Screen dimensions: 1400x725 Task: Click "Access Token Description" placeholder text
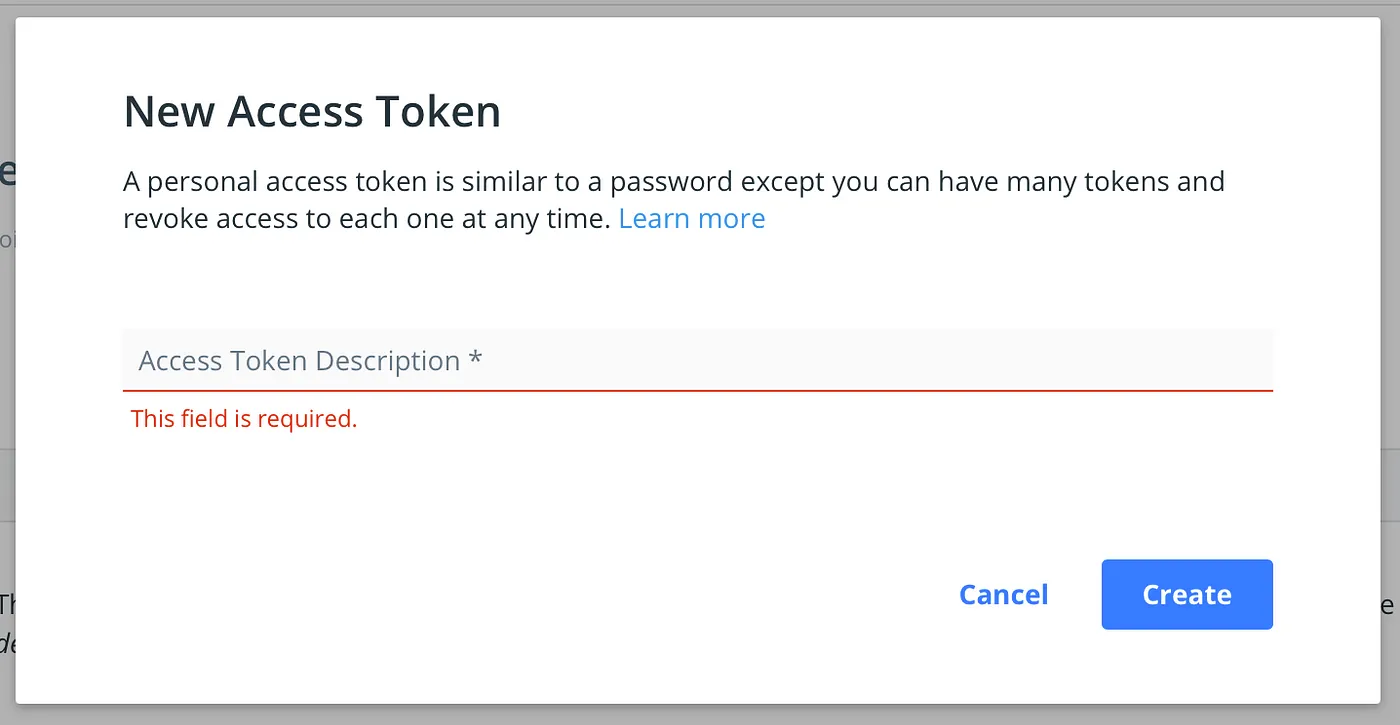(299, 360)
